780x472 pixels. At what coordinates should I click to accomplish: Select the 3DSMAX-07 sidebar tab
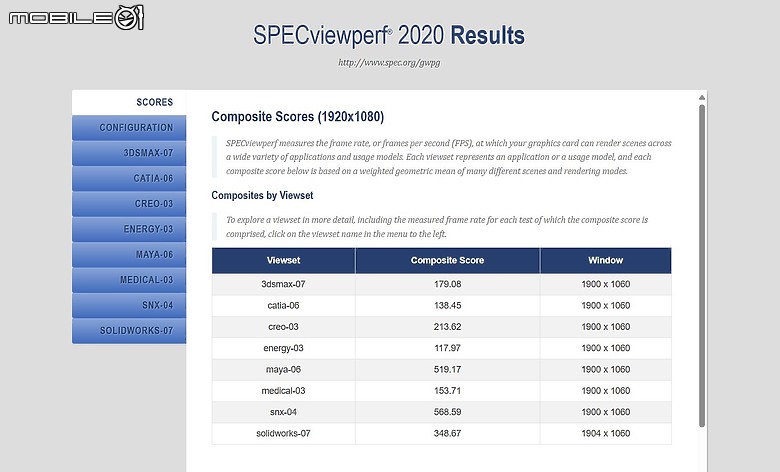129,153
